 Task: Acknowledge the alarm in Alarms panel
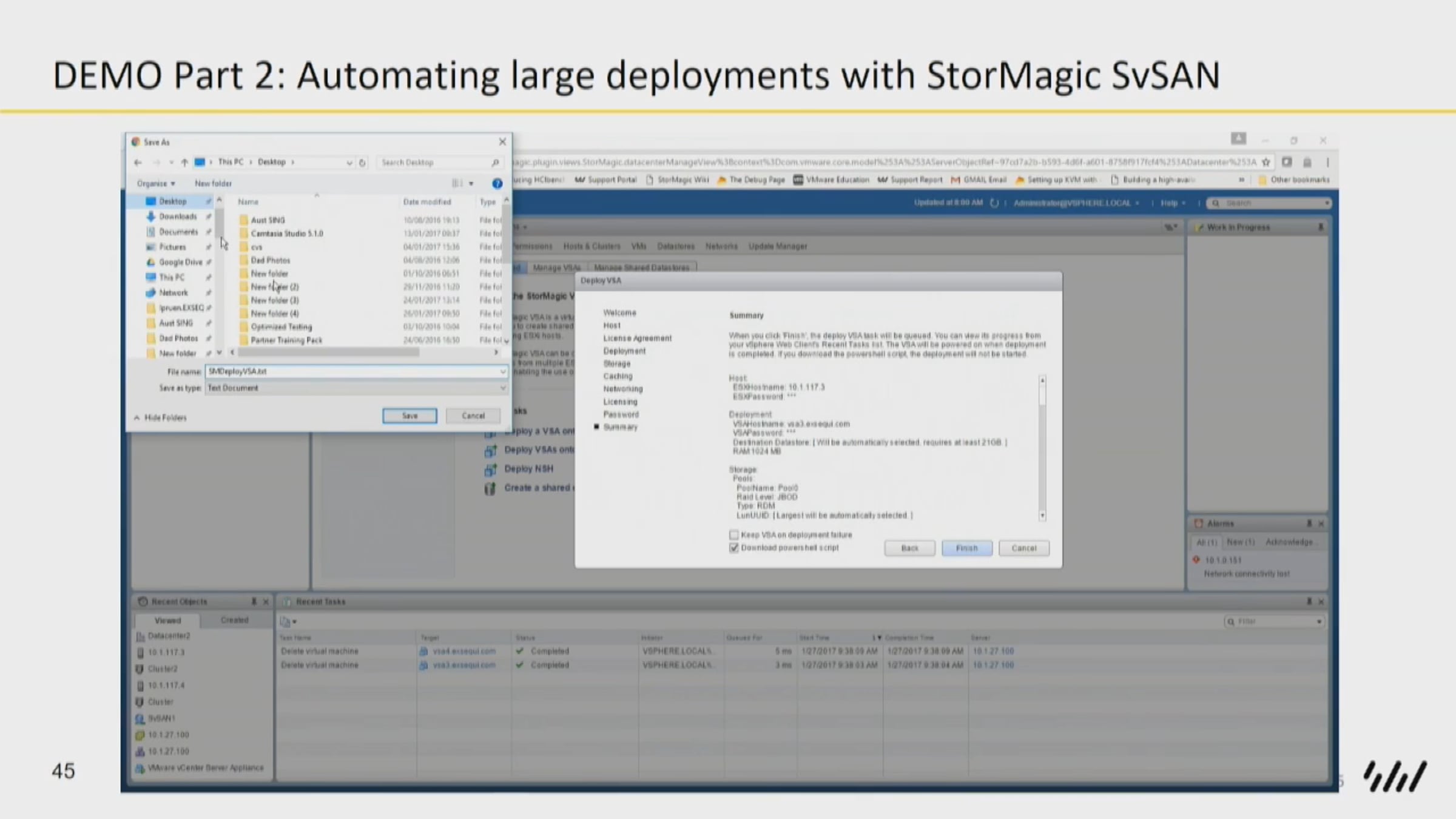1290,542
